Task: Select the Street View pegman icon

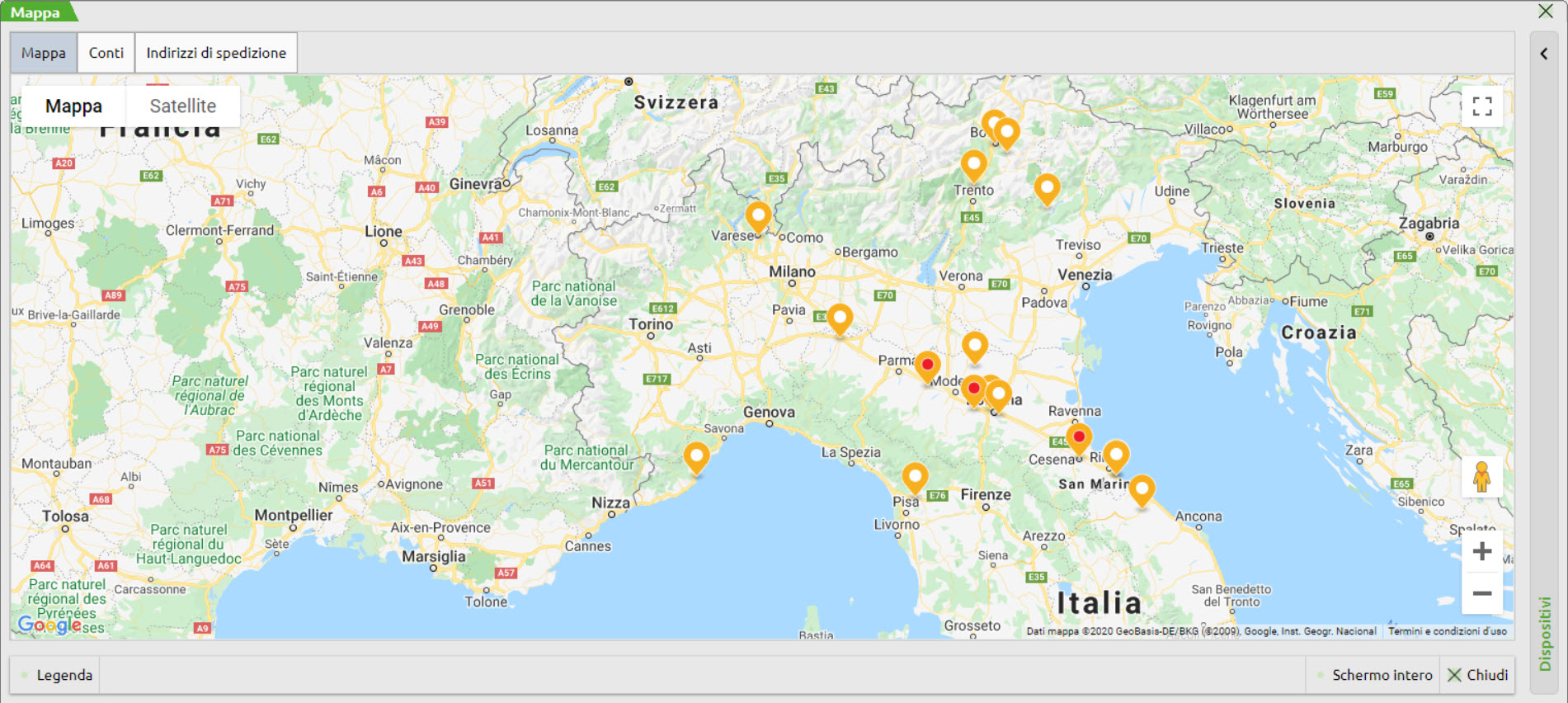Action: 1481,478
